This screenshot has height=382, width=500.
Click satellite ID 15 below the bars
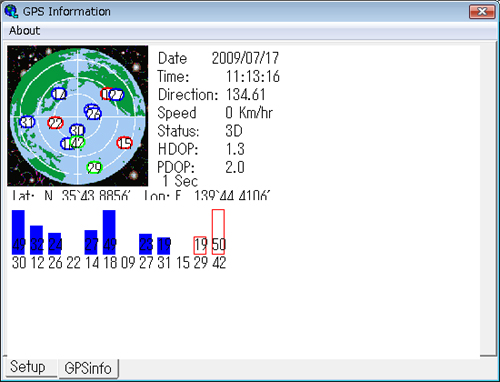click(183, 263)
